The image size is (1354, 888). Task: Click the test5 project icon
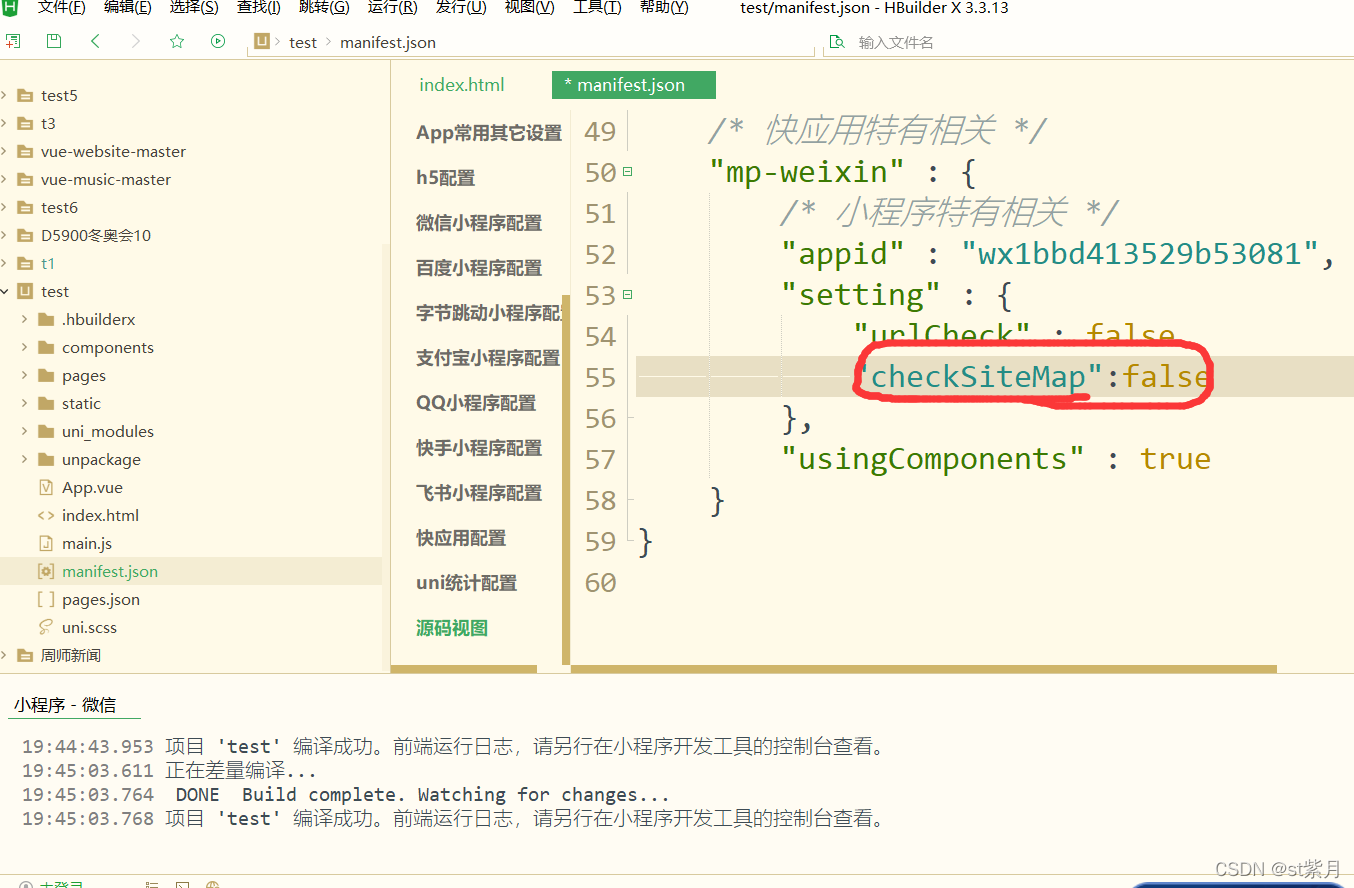coord(25,95)
